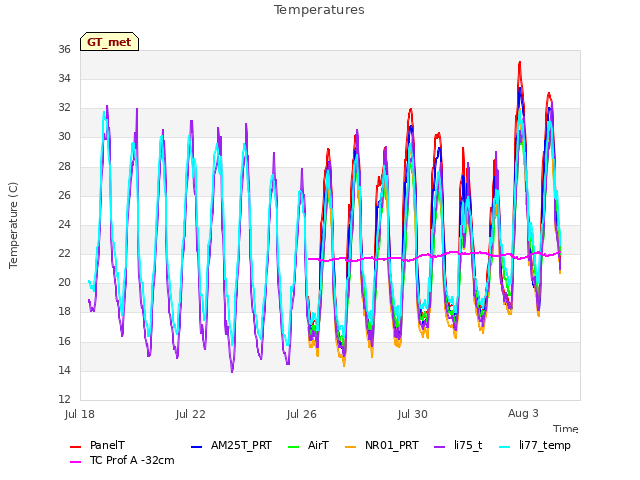The width and height of the screenshot is (640, 480).
Task: Toggle AM25T_PRT series in legend
Action: (x=231, y=445)
